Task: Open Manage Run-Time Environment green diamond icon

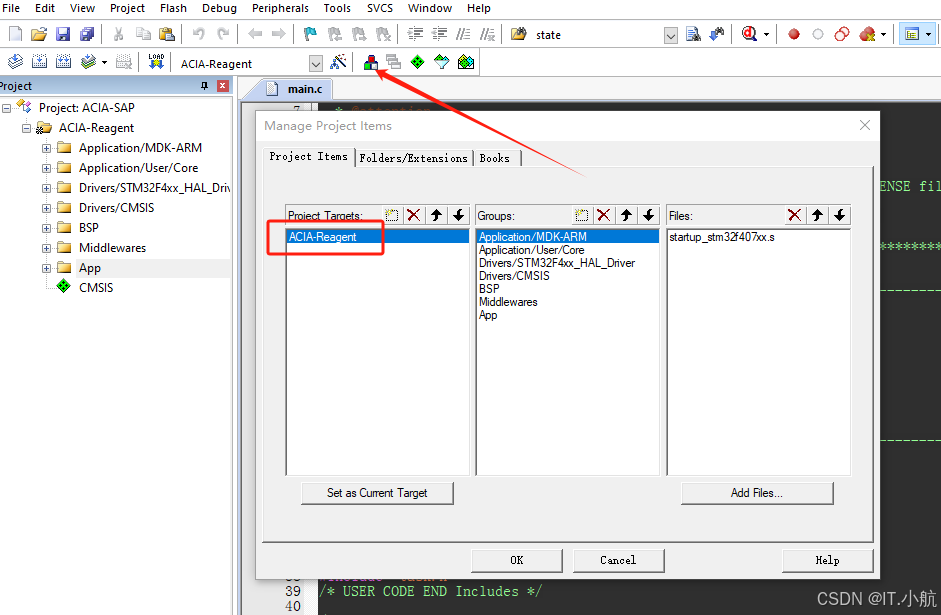Action: (418, 62)
